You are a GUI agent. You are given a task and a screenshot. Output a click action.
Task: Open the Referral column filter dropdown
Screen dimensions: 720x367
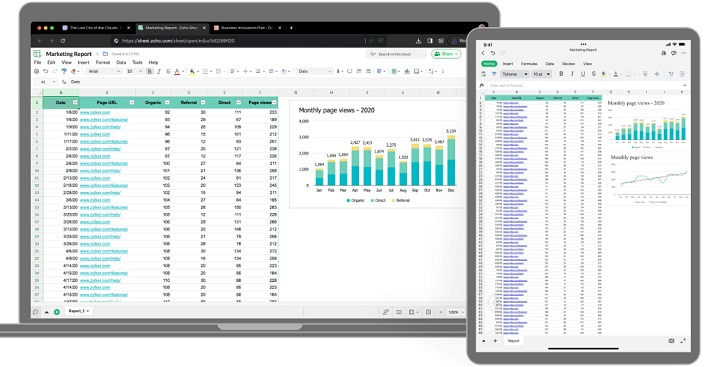203,102
